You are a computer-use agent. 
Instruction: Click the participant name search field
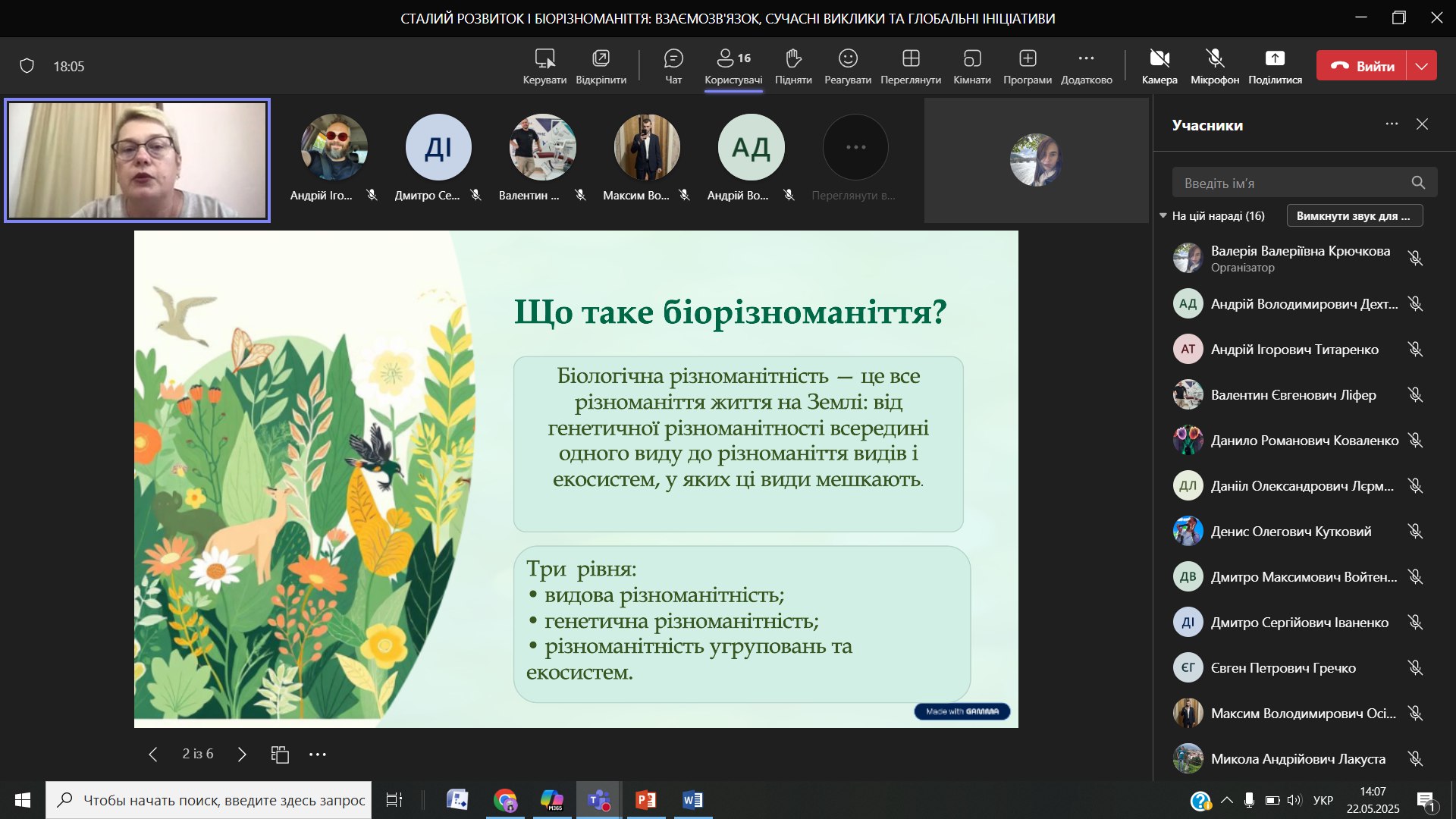point(1293,183)
